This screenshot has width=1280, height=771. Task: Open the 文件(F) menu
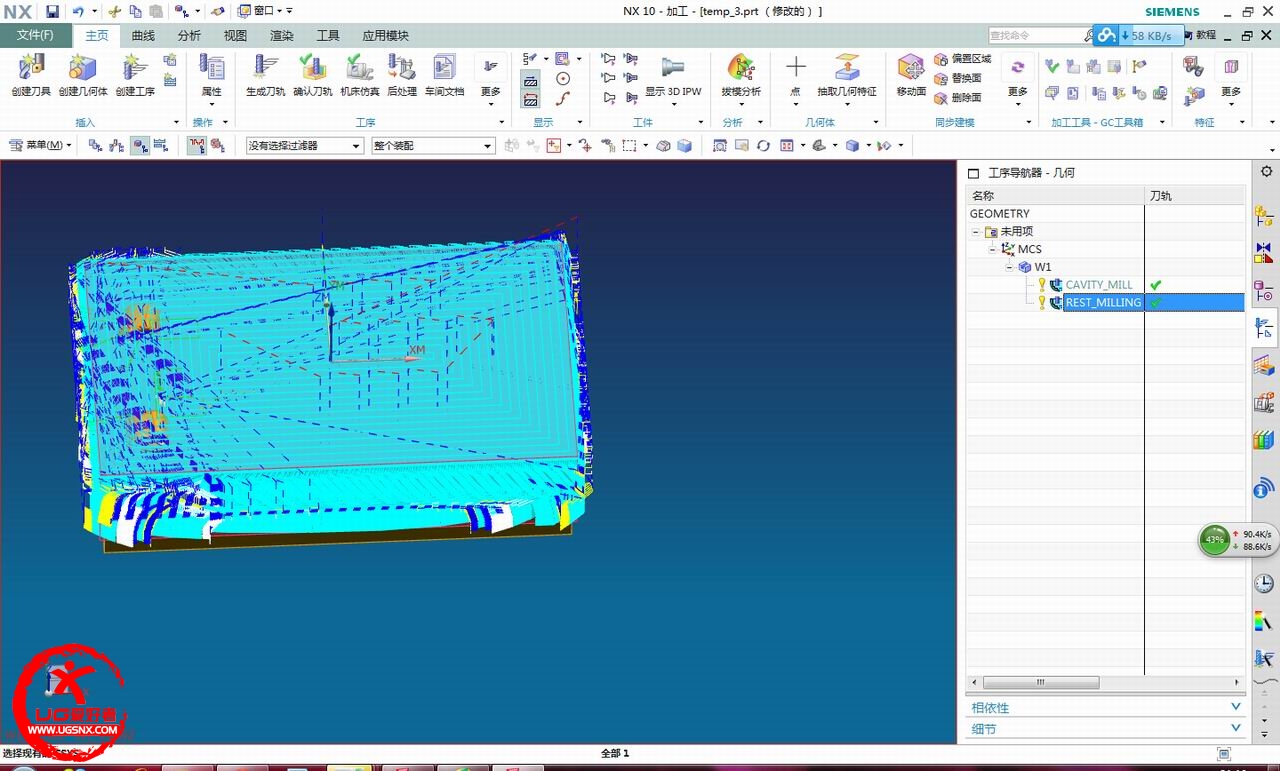tap(35, 35)
